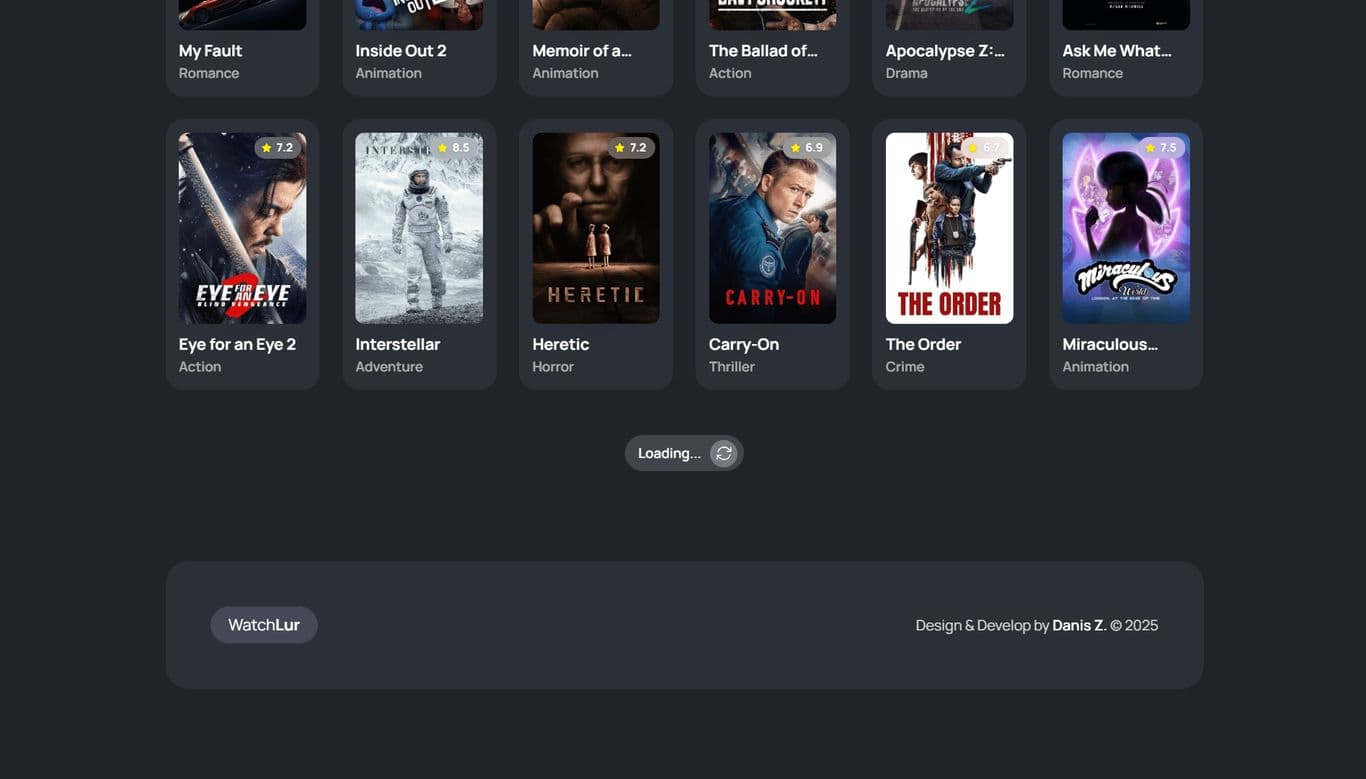Click the Thriller genre label
The height and width of the screenshot is (779, 1366).
click(732, 367)
